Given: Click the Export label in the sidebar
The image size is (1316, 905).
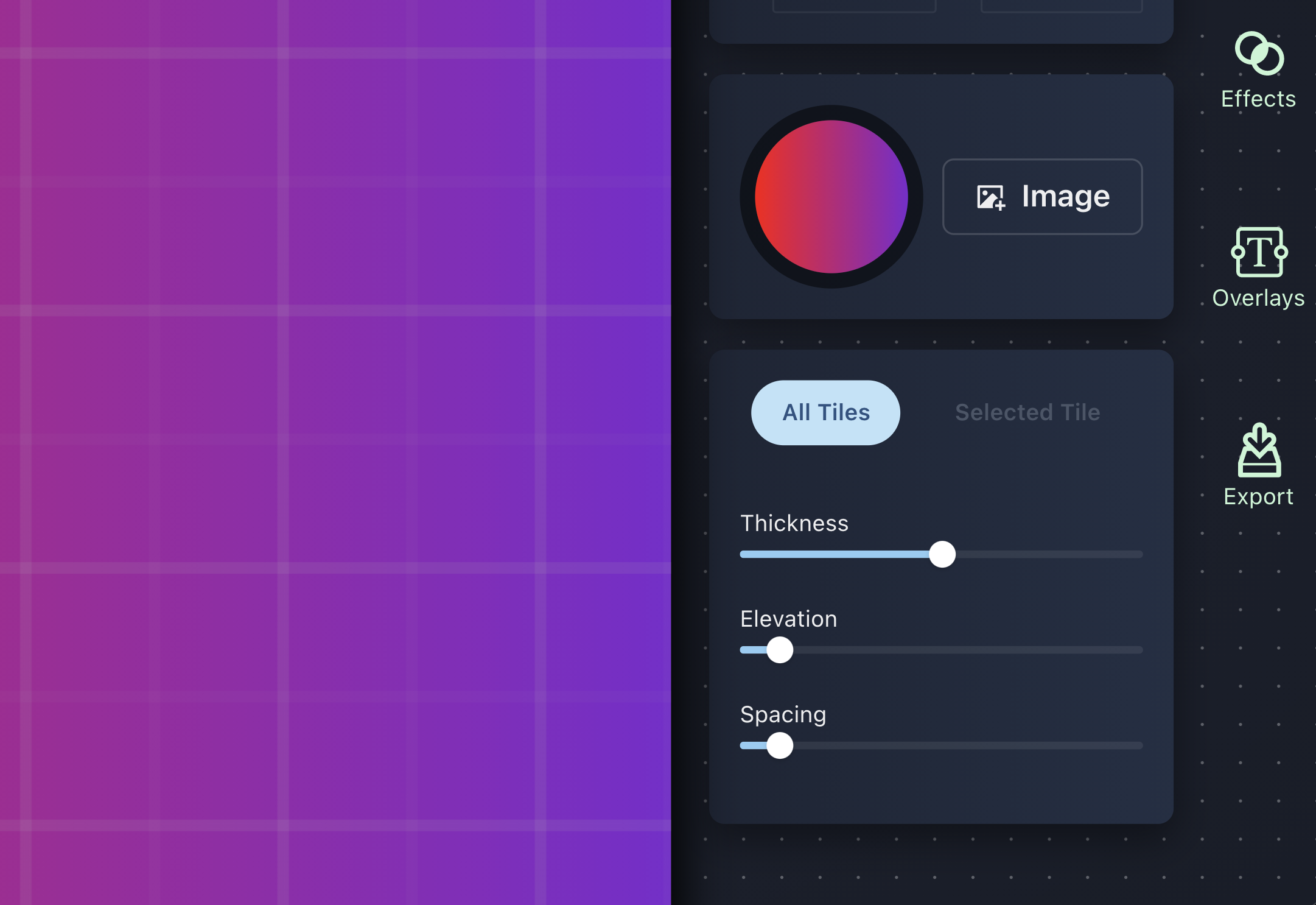Looking at the screenshot, I should click(1258, 497).
